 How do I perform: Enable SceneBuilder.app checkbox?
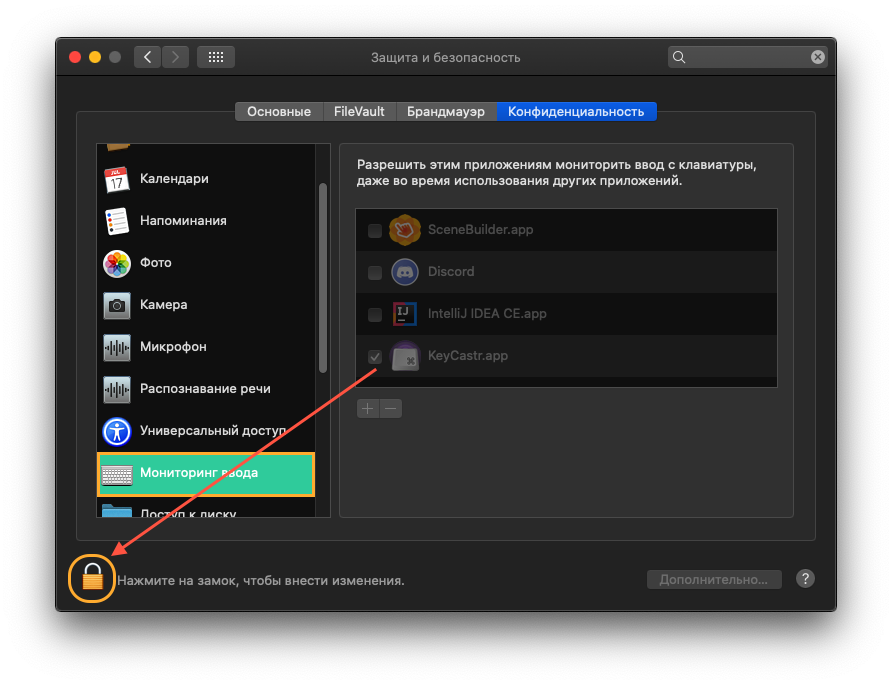click(x=375, y=230)
